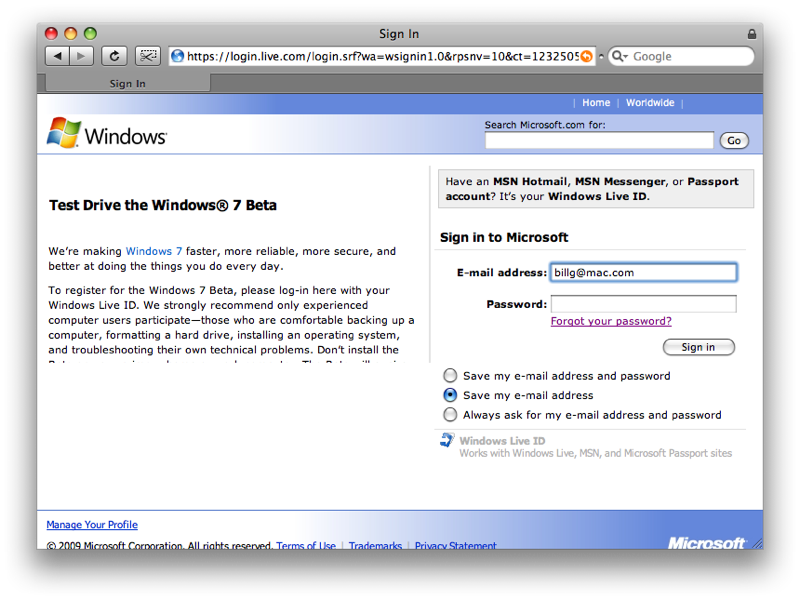Click the grip between address and search fields
The image size is (800, 600).
602,57
